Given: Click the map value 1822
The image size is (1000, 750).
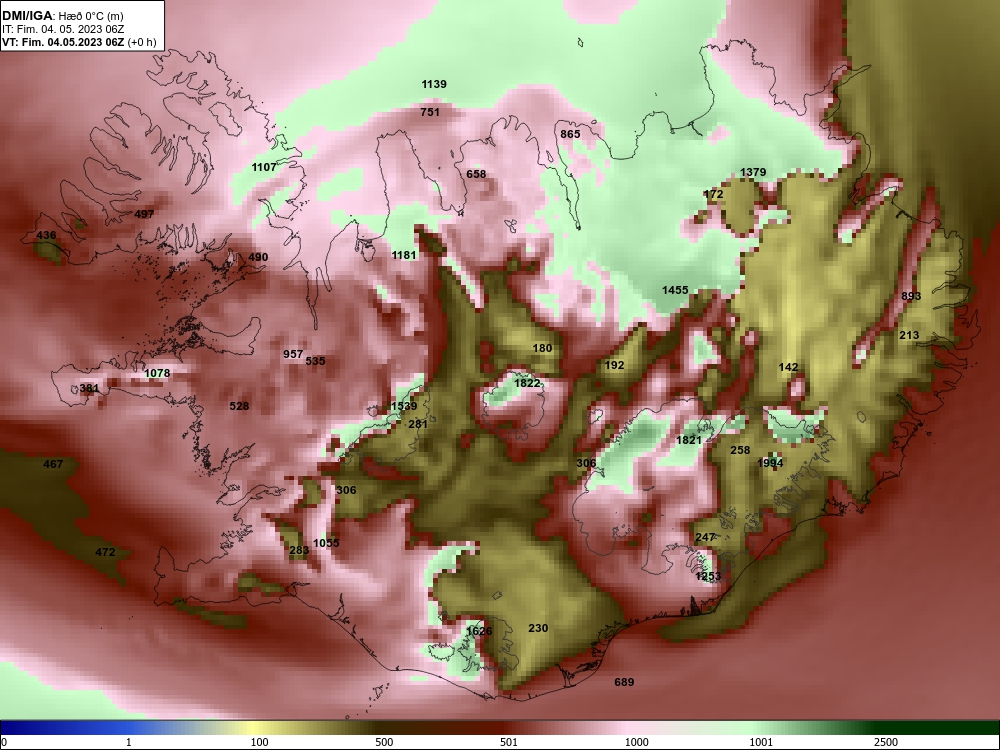Looking at the screenshot, I should click(x=527, y=383).
